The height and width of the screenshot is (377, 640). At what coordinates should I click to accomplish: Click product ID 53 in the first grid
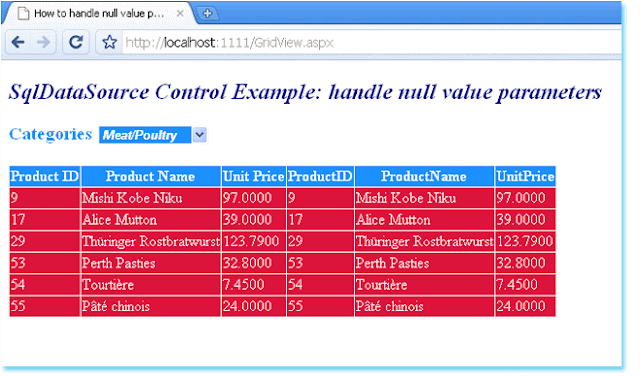(x=18, y=263)
